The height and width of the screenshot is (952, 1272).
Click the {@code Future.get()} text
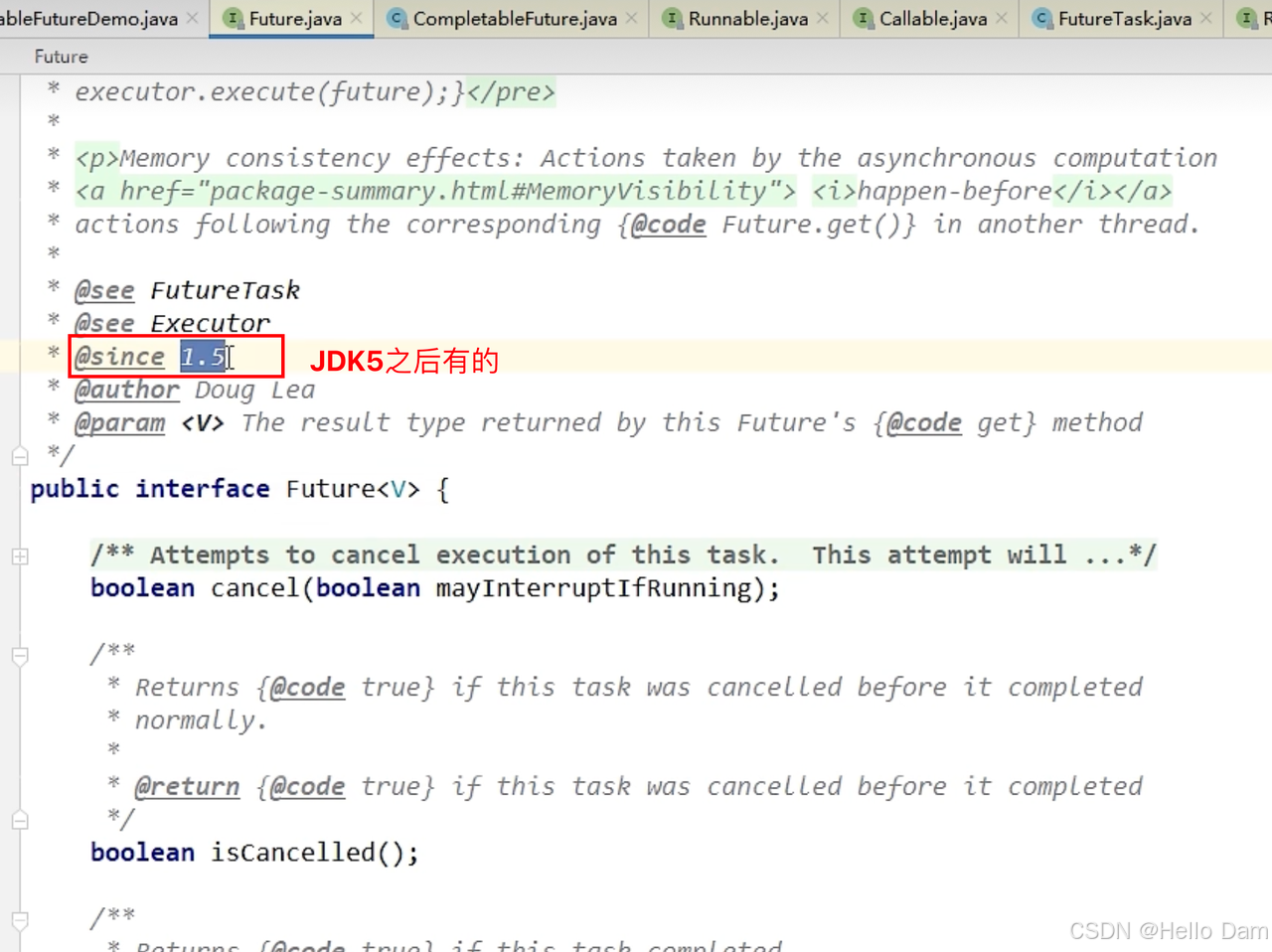click(x=766, y=225)
